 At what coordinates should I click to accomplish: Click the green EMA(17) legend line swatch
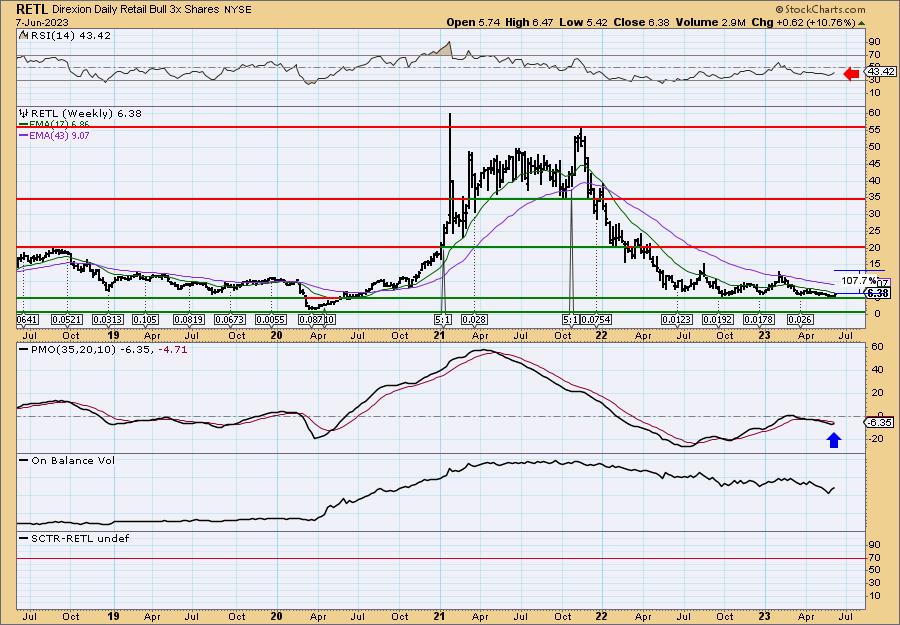tap(25, 125)
